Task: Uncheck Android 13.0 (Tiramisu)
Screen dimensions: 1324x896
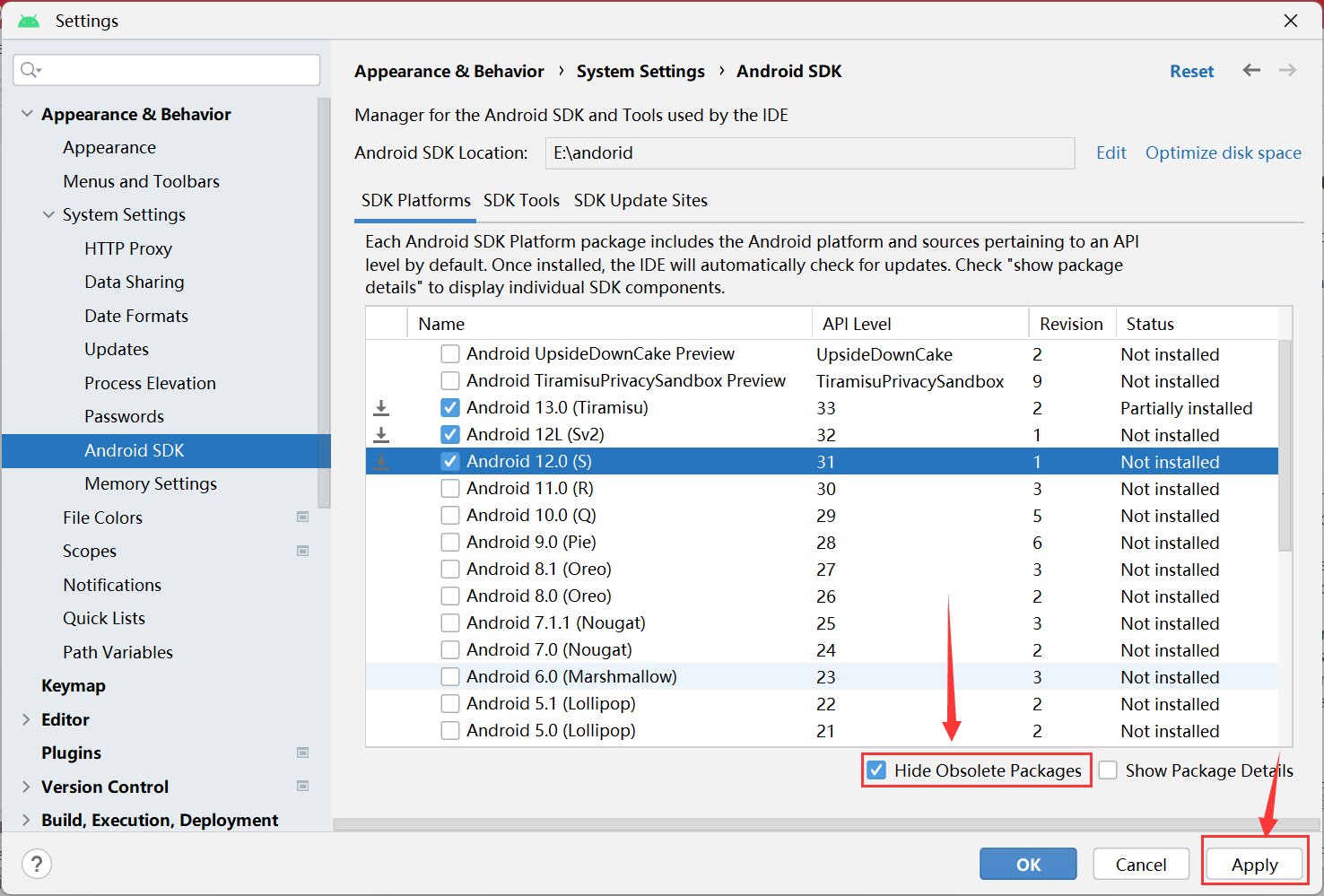Action: [450, 408]
